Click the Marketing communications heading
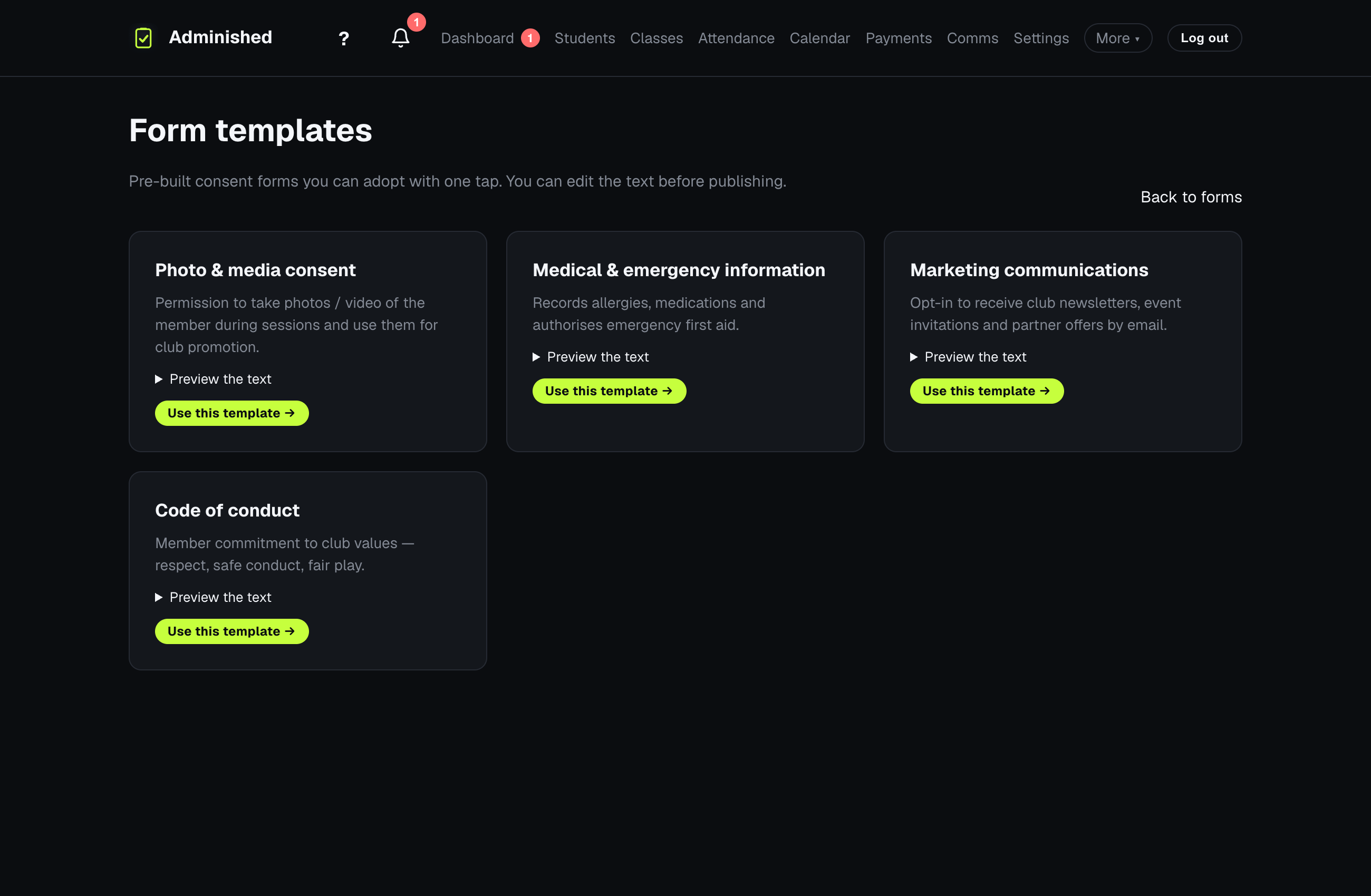Screen dimensions: 1371x896 pyautogui.click(x=1029, y=270)
